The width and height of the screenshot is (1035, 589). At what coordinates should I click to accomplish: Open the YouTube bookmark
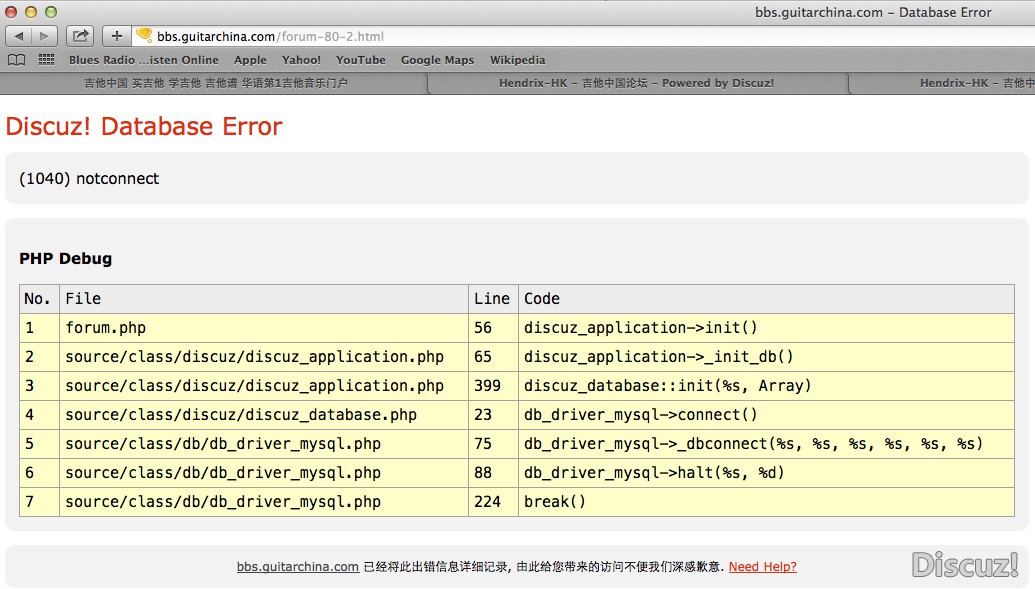(x=360, y=60)
